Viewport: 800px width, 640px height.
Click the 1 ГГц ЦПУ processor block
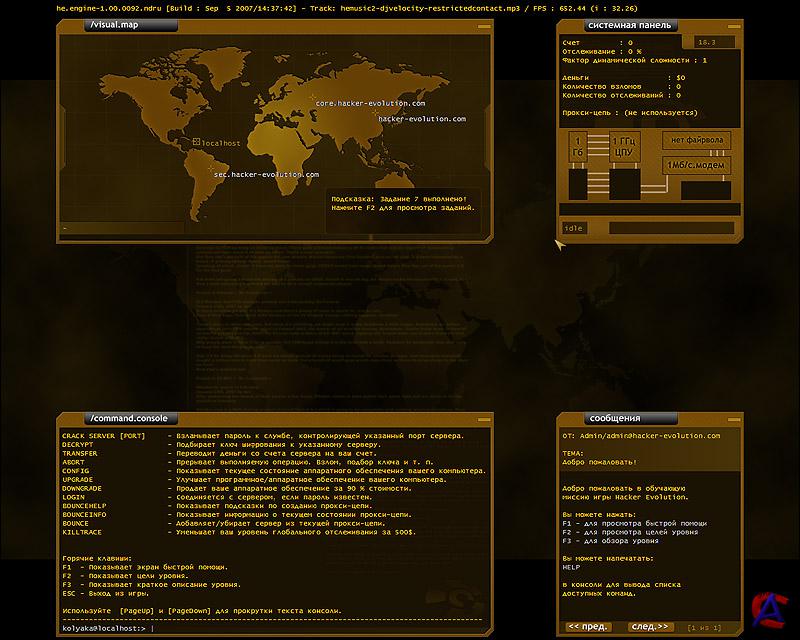pyautogui.click(x=624, y=147)
